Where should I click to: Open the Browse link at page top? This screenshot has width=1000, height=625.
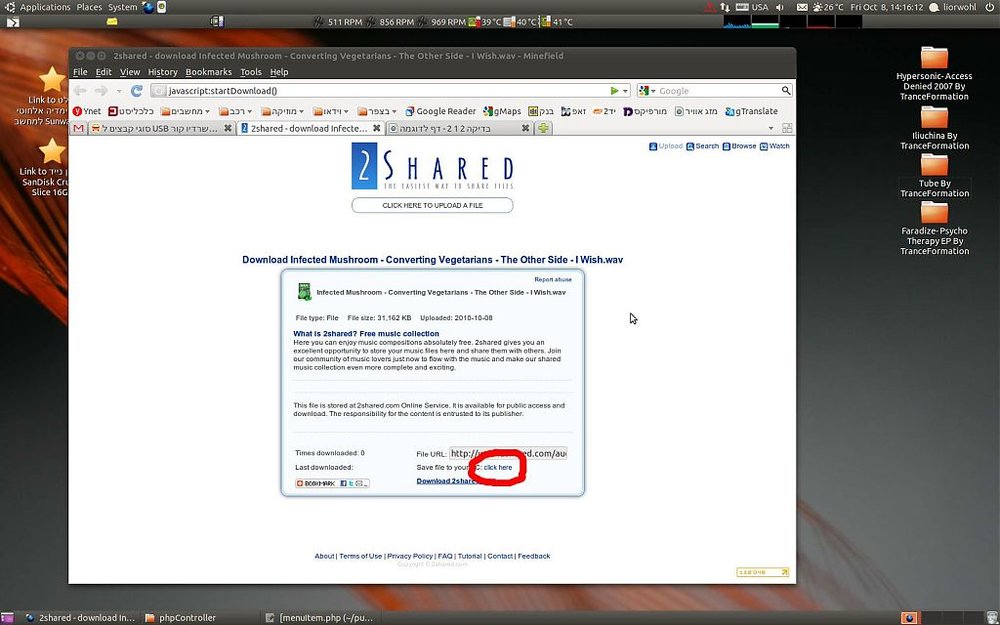pos(739,146)
